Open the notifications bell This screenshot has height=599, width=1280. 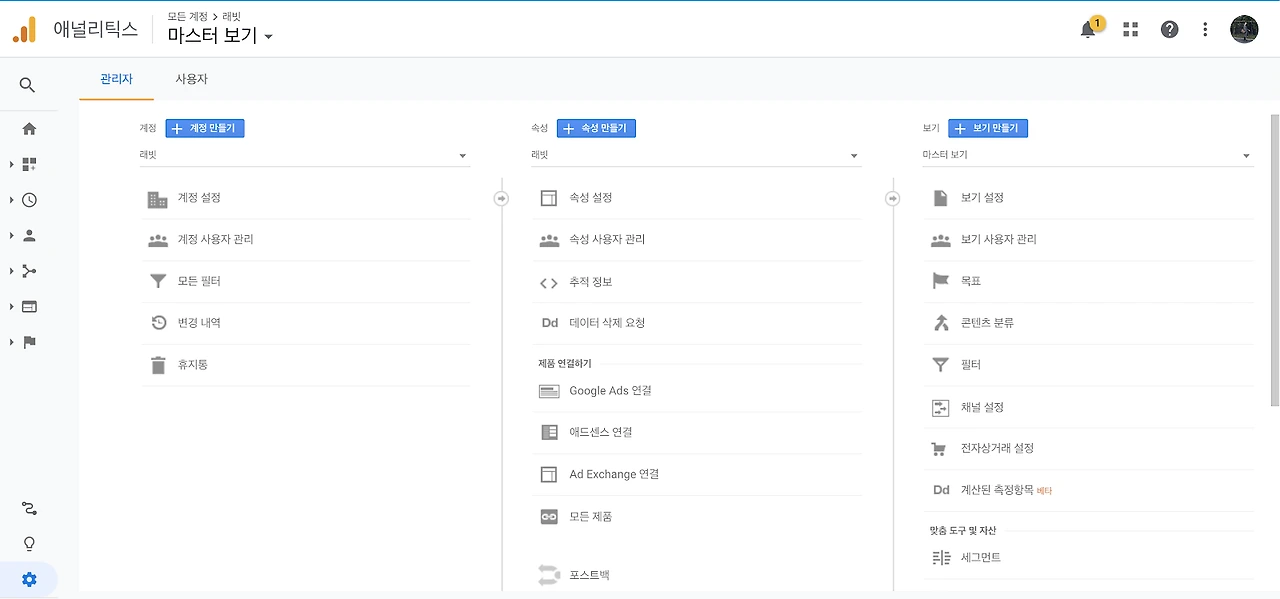coord(1088,30)
